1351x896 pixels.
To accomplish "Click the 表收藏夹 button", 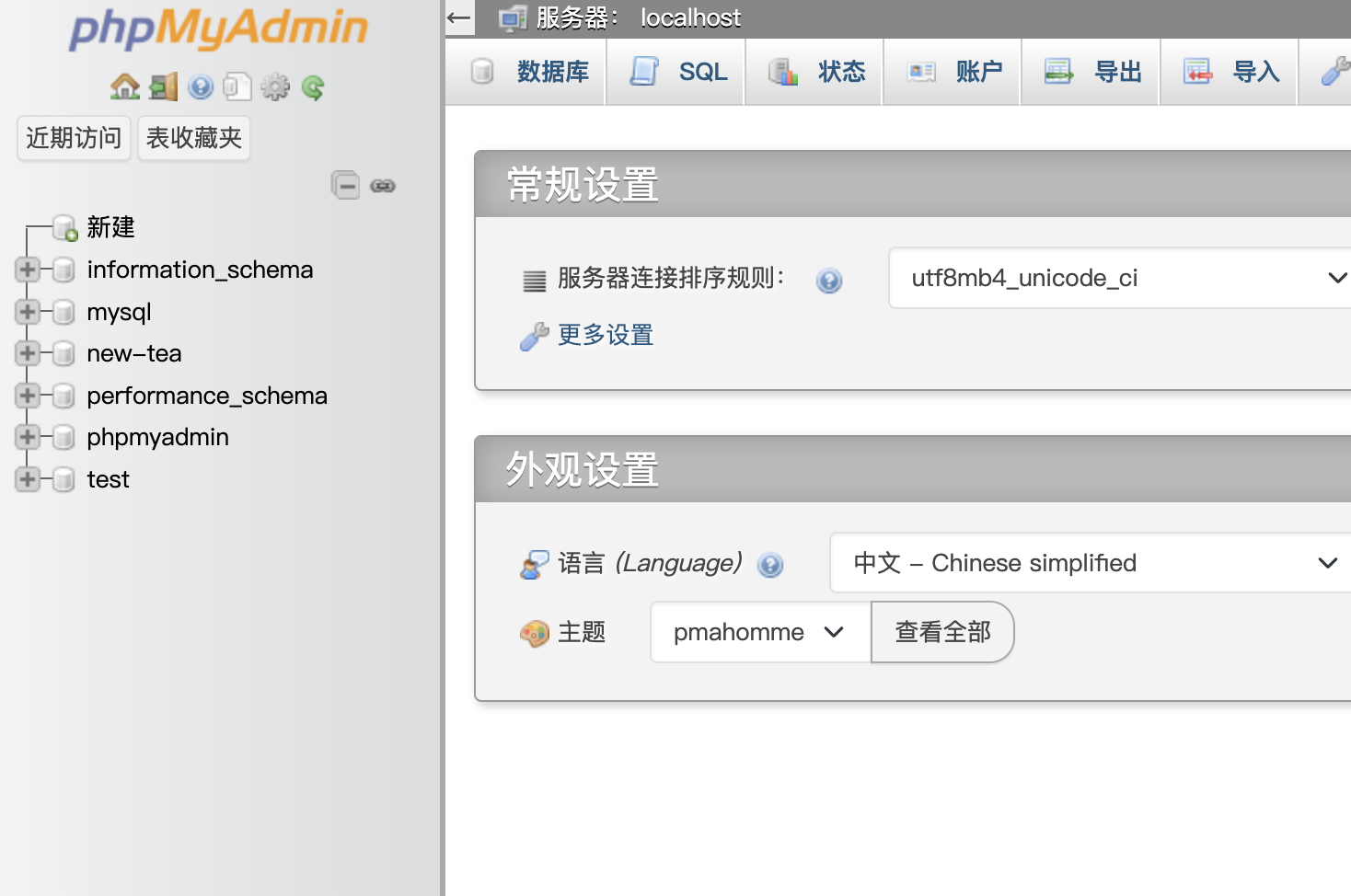I will (194, 138).
